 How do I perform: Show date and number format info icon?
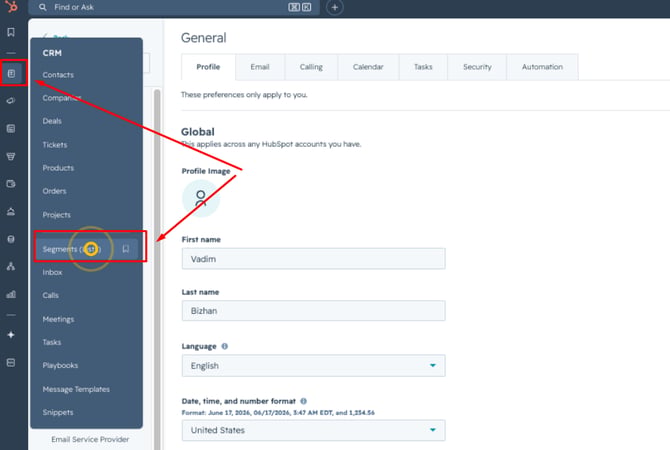303,401
